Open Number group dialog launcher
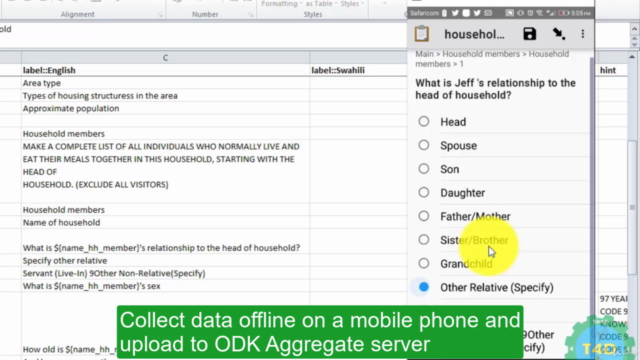 (x=251, y=15)
